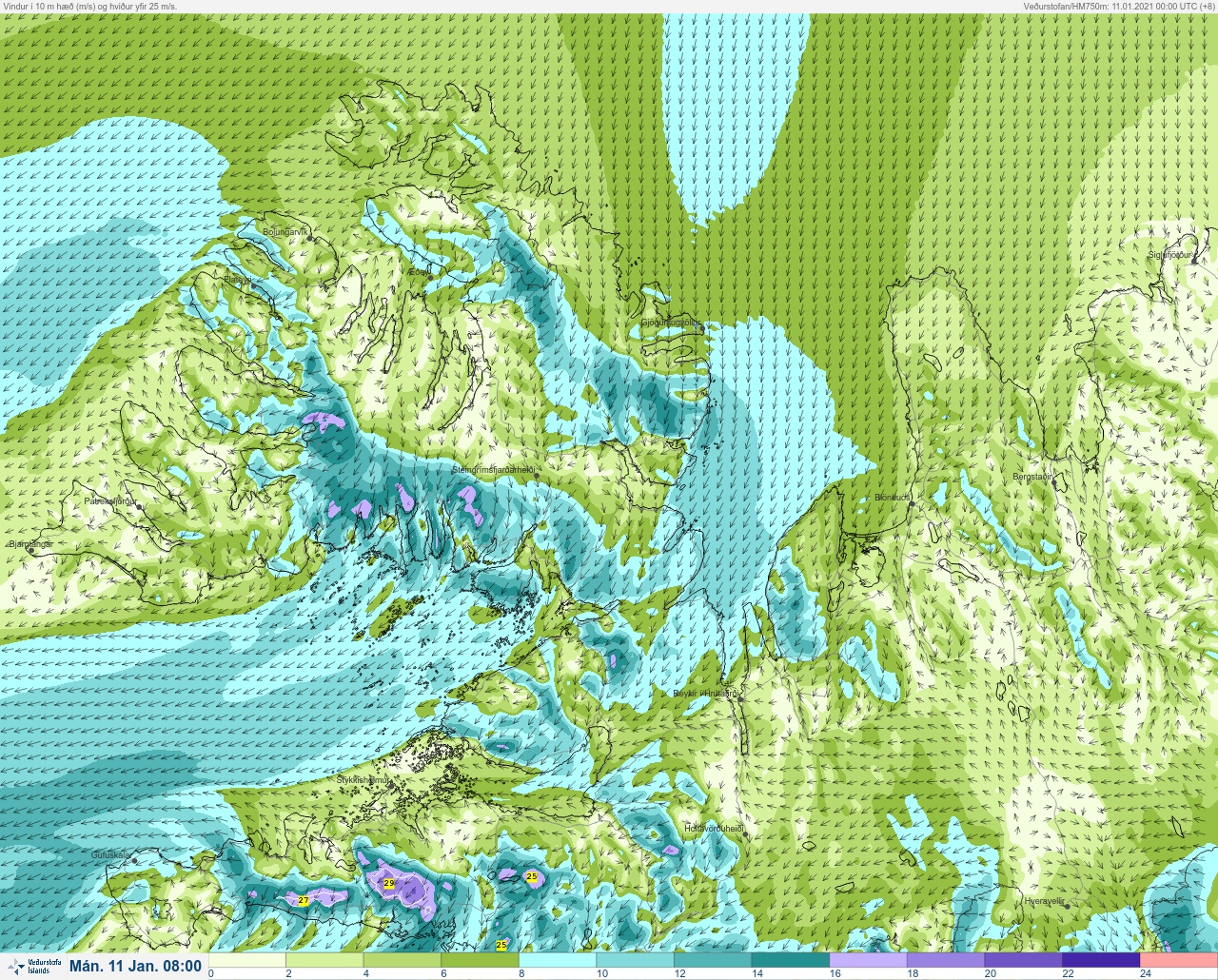Screen dimensions: 1218x980
Task: Click the Gjögurflugvöllur station label
Action: point(671,323)
